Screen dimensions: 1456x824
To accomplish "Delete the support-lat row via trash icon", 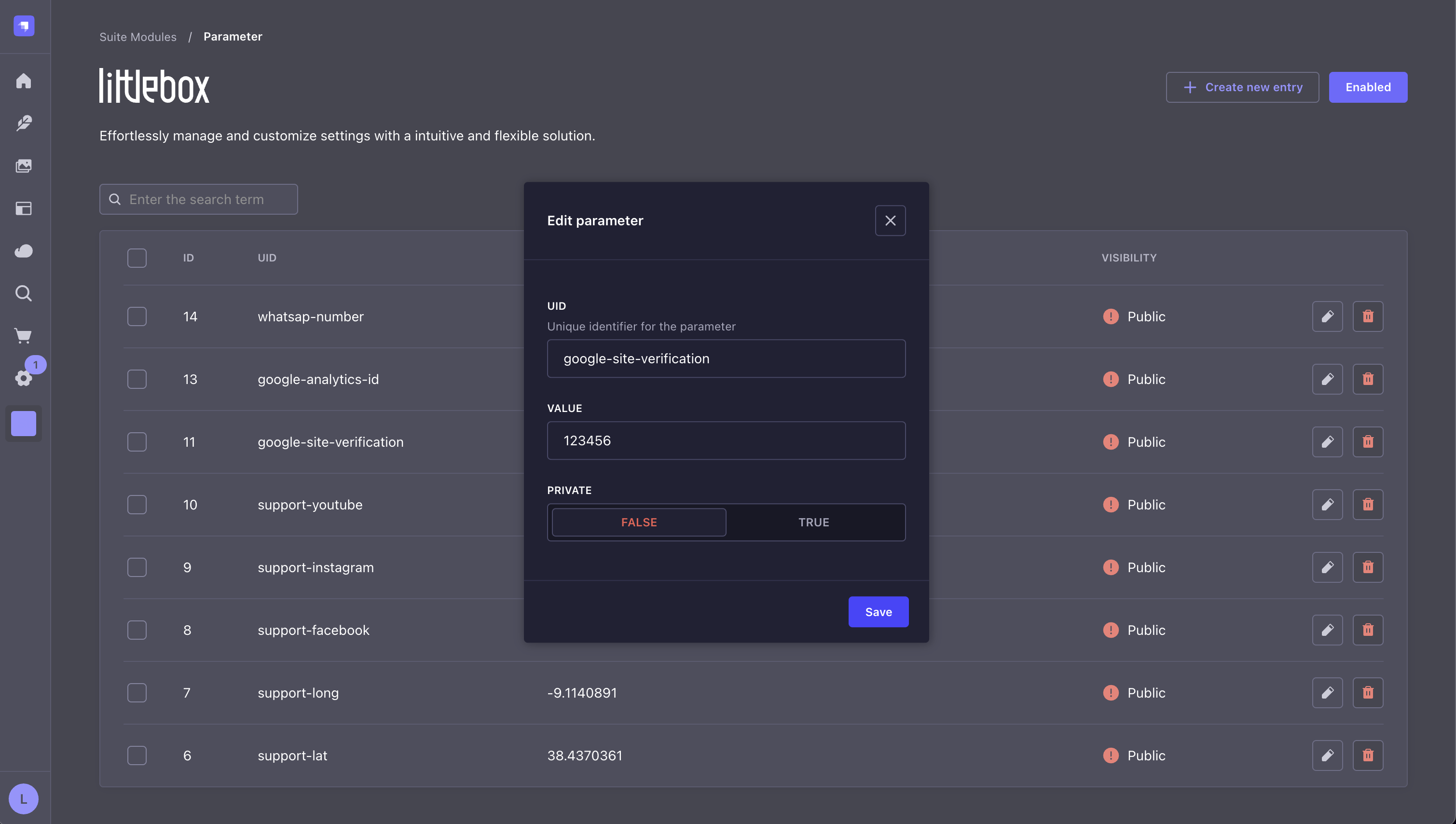I will 1368,755.
